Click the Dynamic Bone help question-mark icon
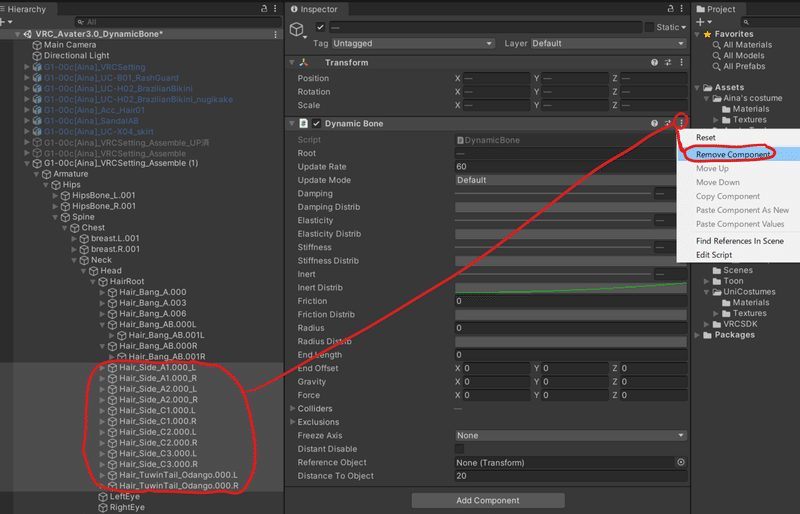This screenshot has width=800, height=514. pos(654,124)
